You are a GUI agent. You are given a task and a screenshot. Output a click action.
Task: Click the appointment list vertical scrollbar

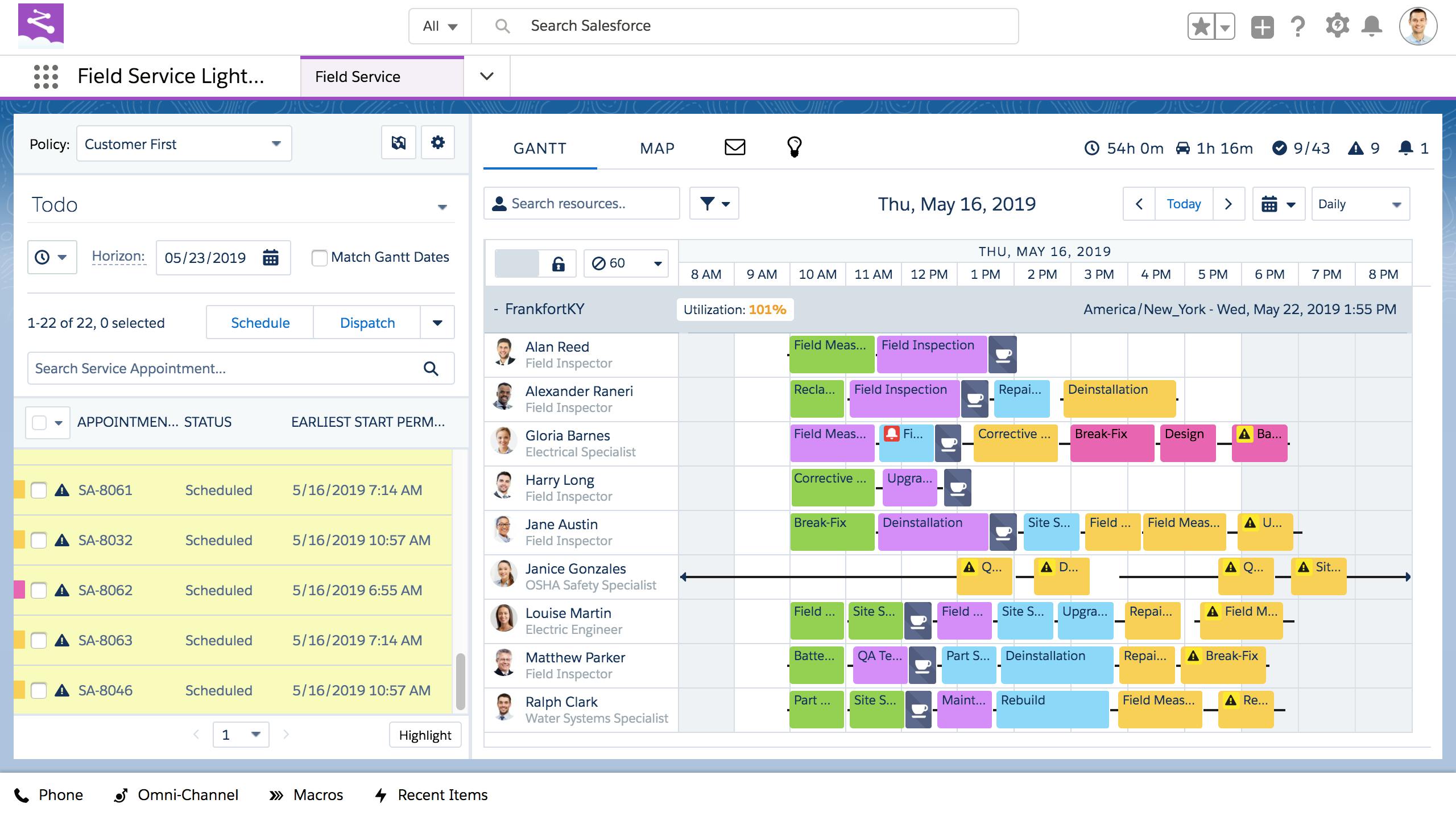[x=461, y=681]
